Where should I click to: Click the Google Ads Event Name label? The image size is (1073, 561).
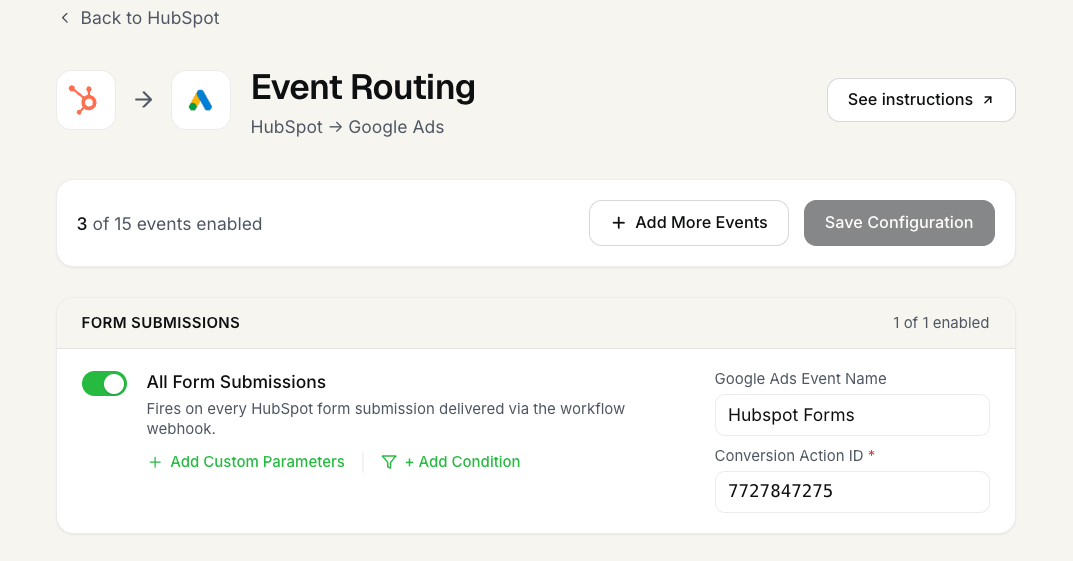801,379
